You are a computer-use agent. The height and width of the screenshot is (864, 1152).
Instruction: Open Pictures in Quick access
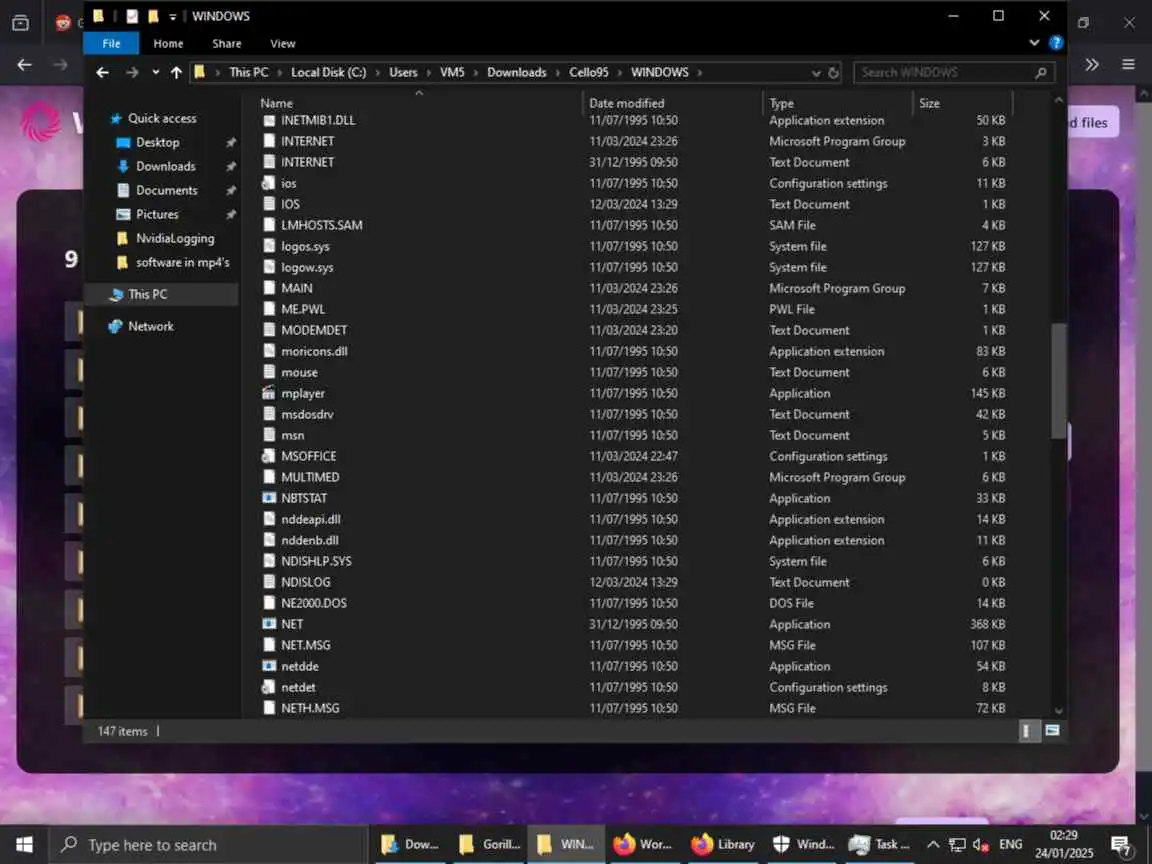[x=156, y=215]
